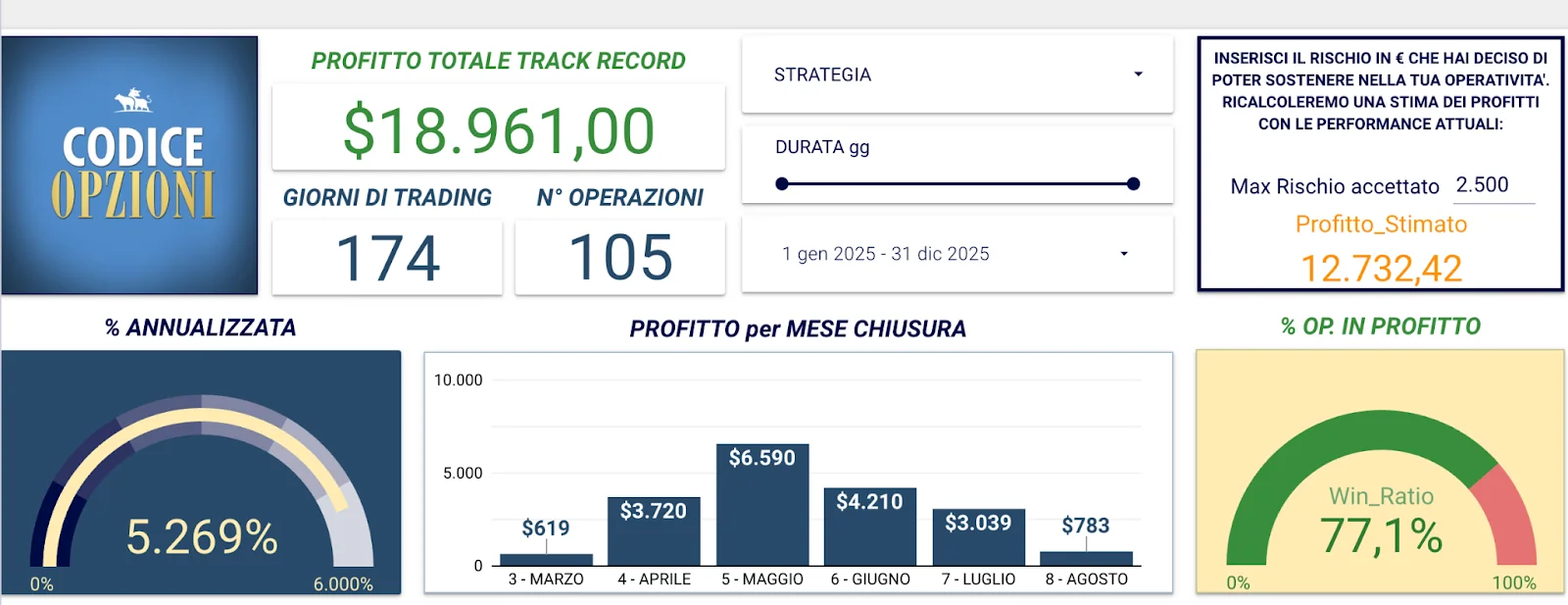The image size is (1568, 605).
Task: Click the 5 - MAGGIO bar showing $6.590
Action: [762, 505]
